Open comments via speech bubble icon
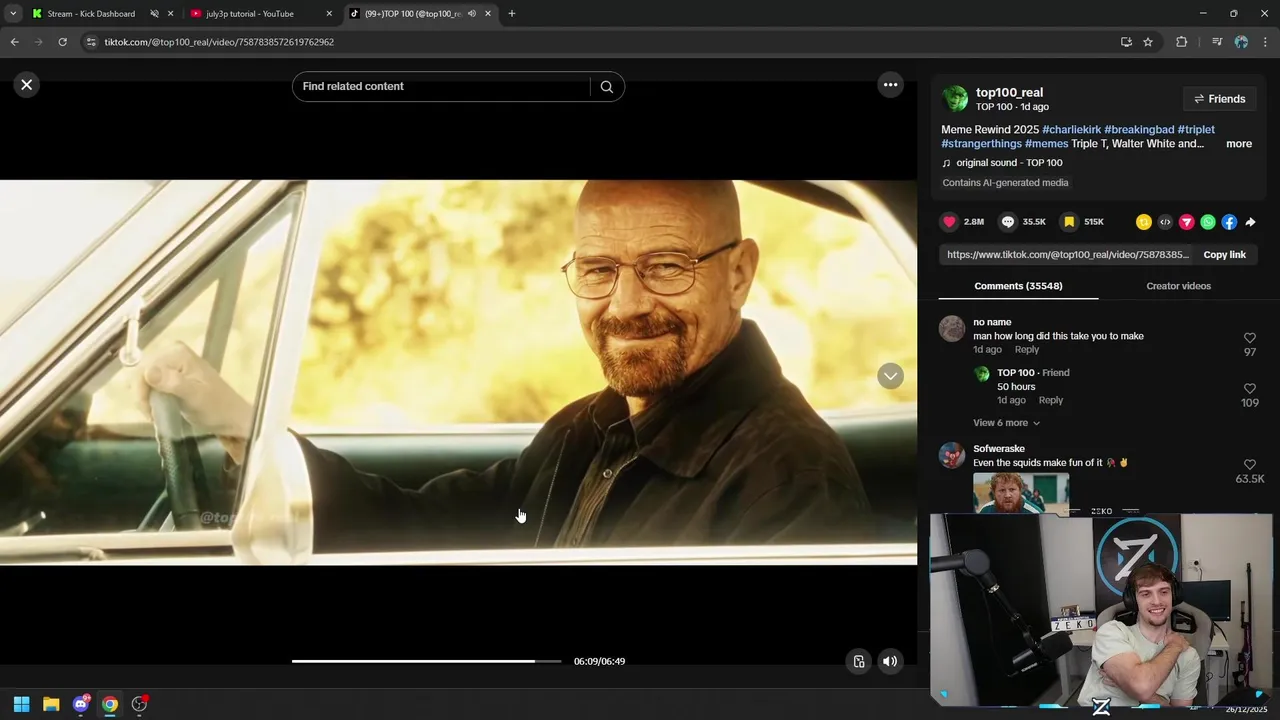Image resolution: width=1280 pixels, height=720 pixels. [1008, 222]
